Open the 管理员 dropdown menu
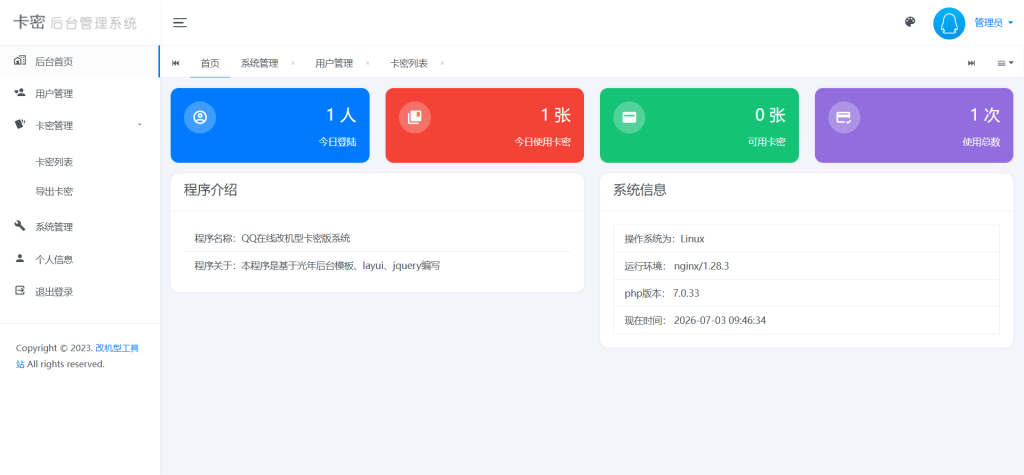The width and height of the screenshot is (1024, 475). pos(993,23)
